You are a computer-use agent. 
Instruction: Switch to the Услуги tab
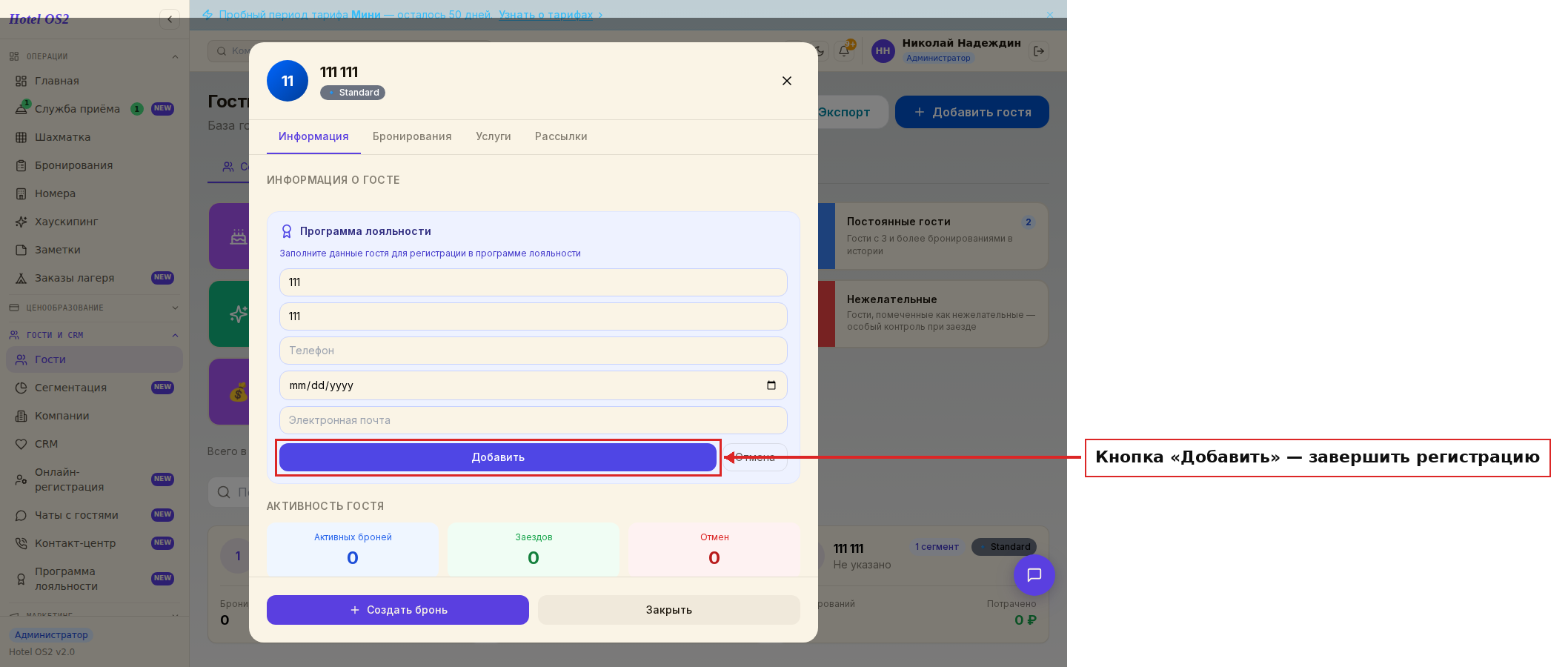pyautogui.click(x=494, y=136)
